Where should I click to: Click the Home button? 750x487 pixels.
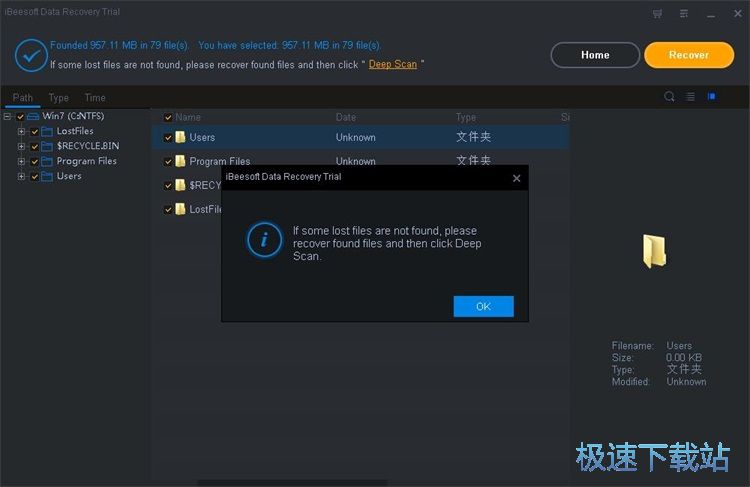tap(595, 55)
